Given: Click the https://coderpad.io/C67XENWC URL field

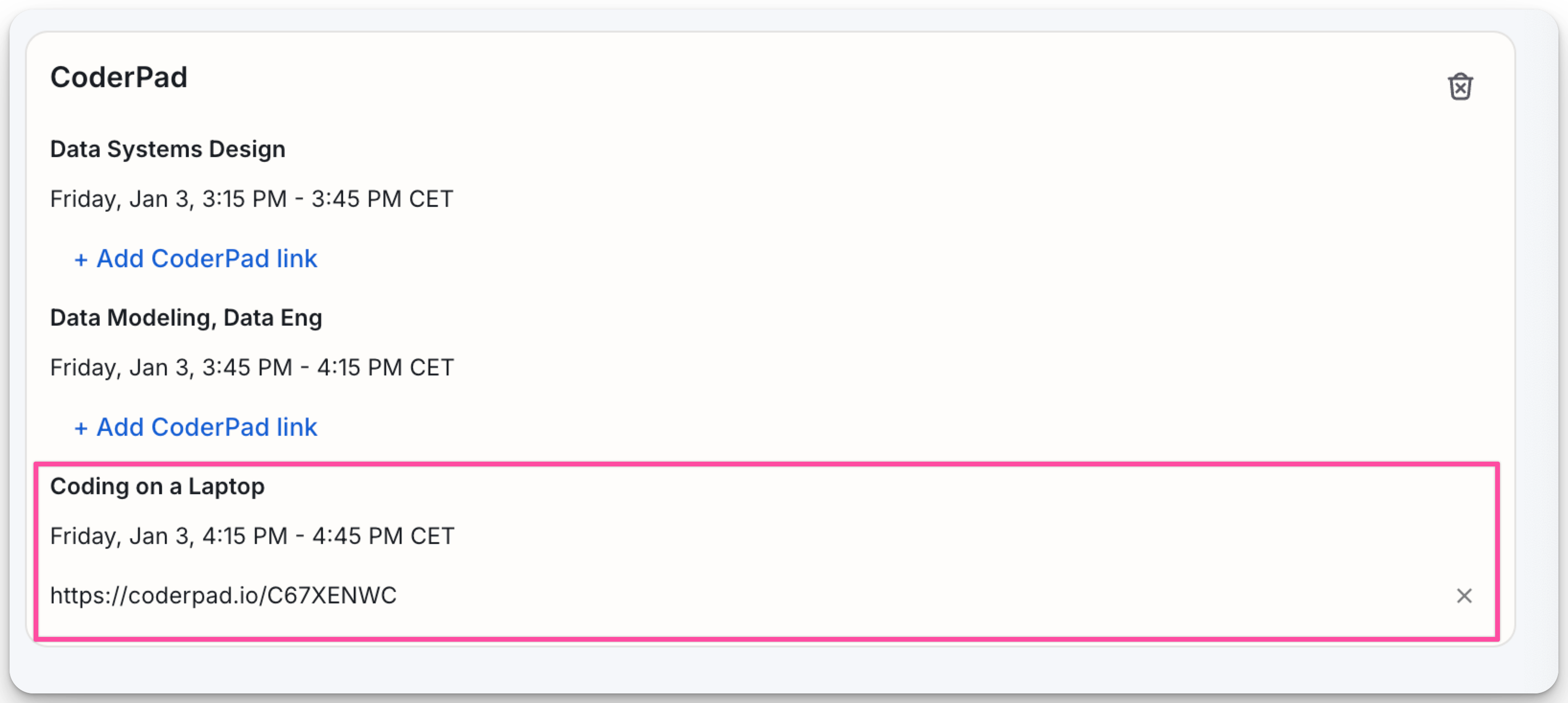Looking at the screenshot, I should pyautogui.click(x=223, y=595).
